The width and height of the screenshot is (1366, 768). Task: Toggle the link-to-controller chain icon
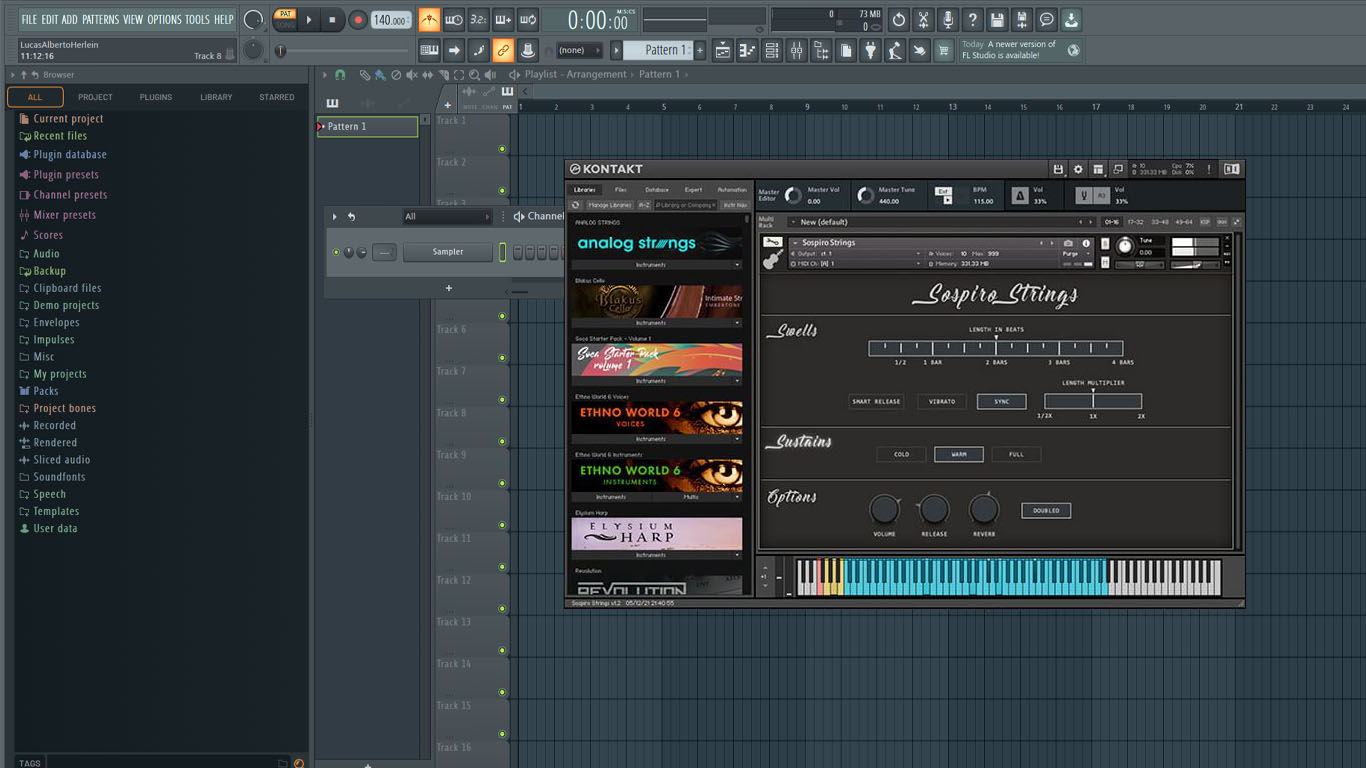(x=503, y=50)
